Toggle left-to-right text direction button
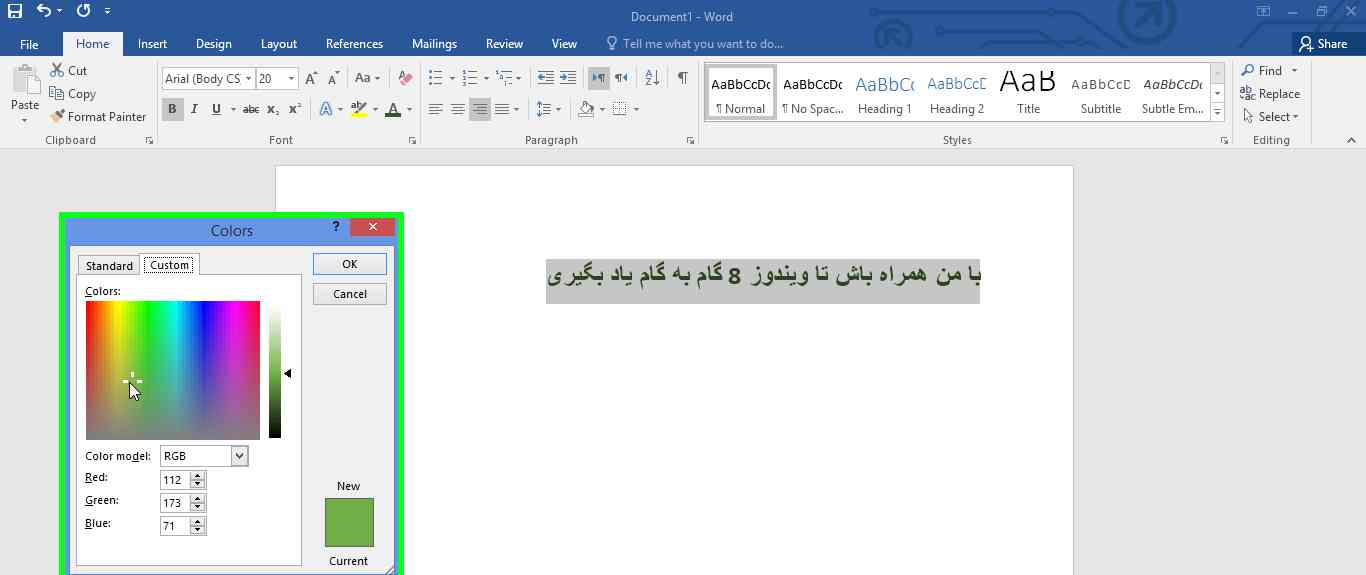Screen dimensions: 1366x575 (x=598, y=78)
